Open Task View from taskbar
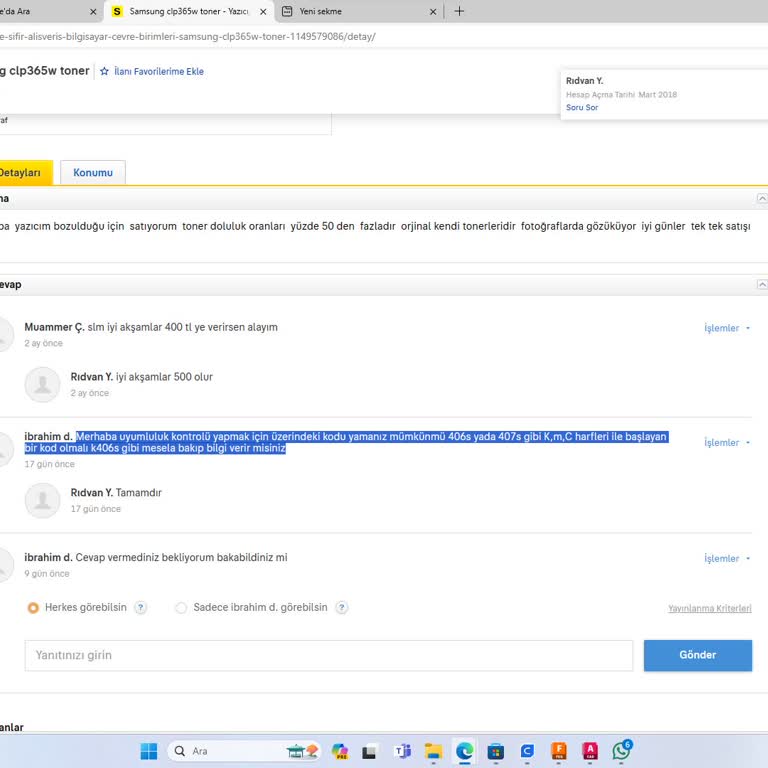The image size is (768, 768). pos(369,751)
